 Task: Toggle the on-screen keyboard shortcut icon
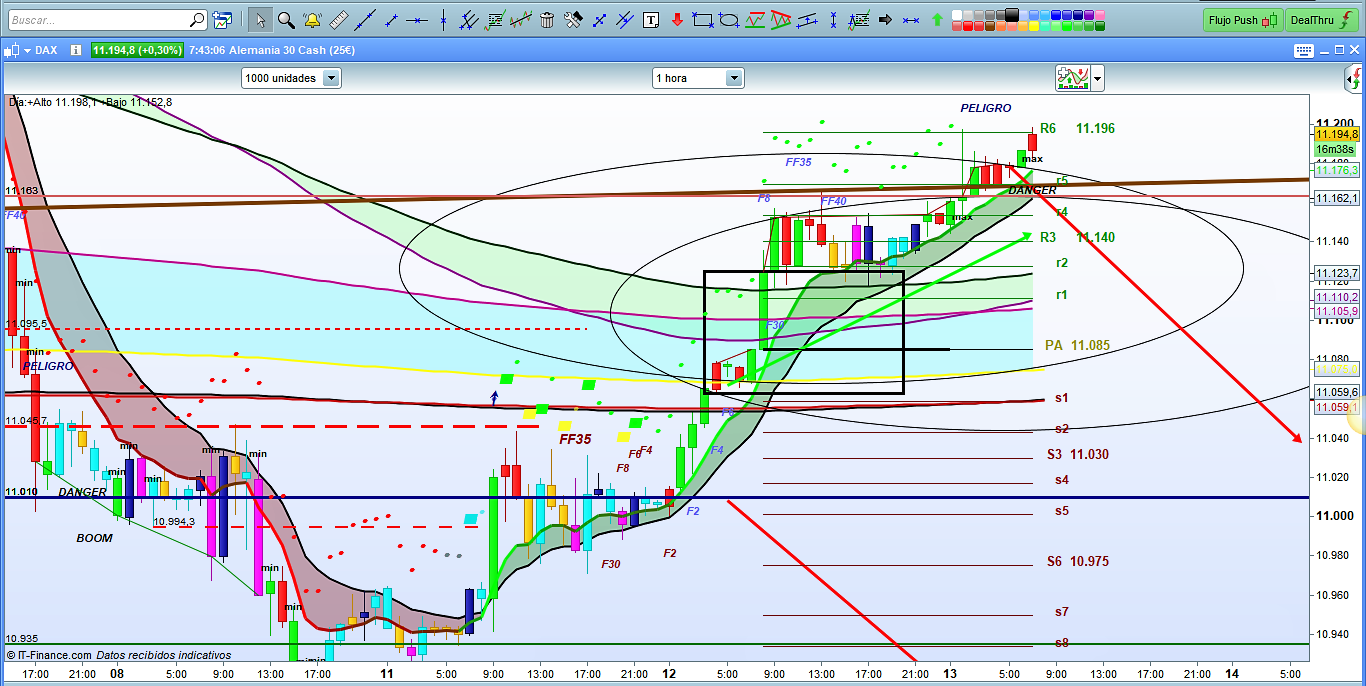tap(1303, 51)
